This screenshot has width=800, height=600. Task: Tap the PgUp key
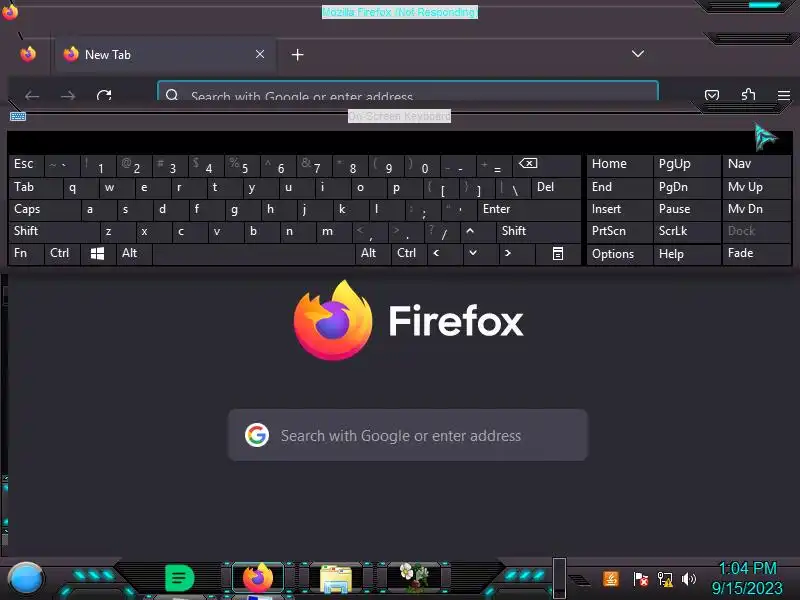(687, 164)
